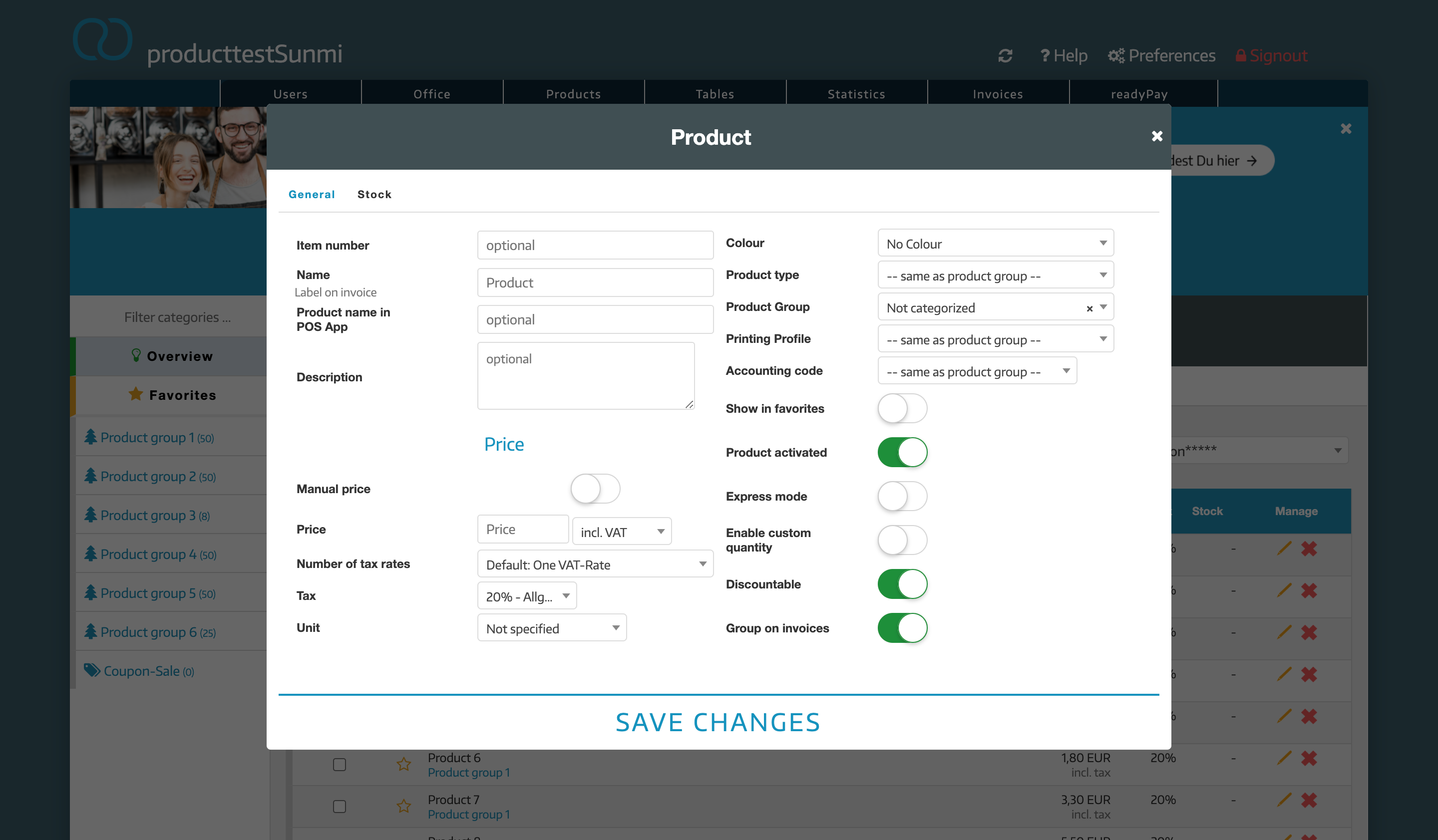Close the Product dialog with X

point(1157,136)
